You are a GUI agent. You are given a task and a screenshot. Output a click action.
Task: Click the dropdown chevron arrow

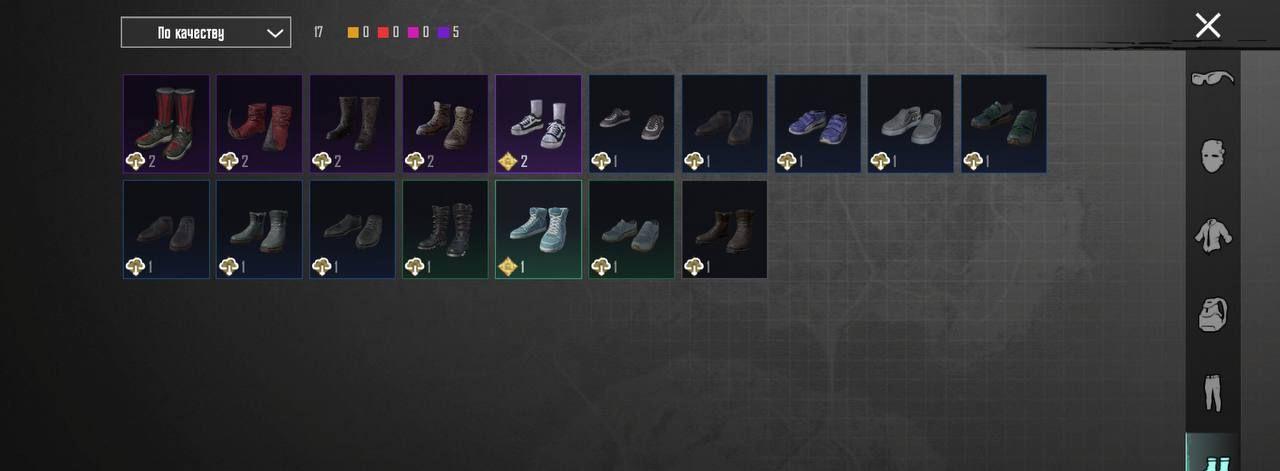pyautogui.click(x=275, y=33)
